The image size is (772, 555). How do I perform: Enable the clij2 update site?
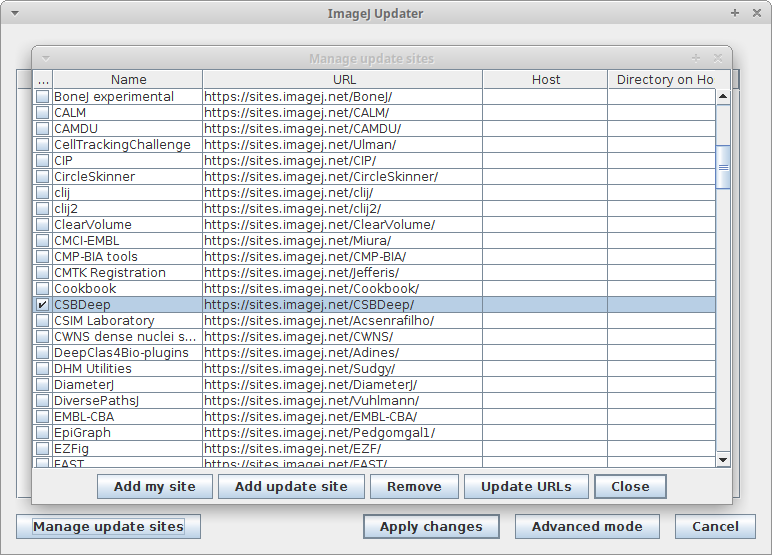point(42,209)
